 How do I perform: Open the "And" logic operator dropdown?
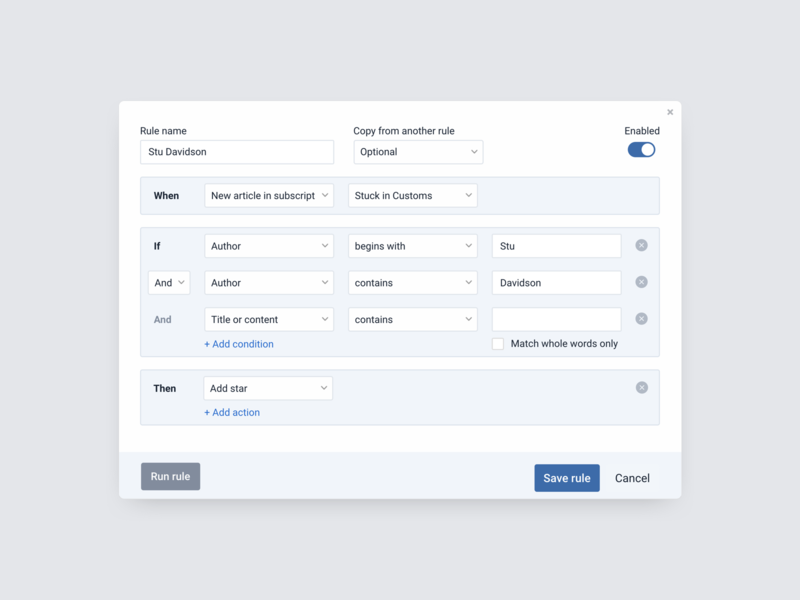pos(168,282)
